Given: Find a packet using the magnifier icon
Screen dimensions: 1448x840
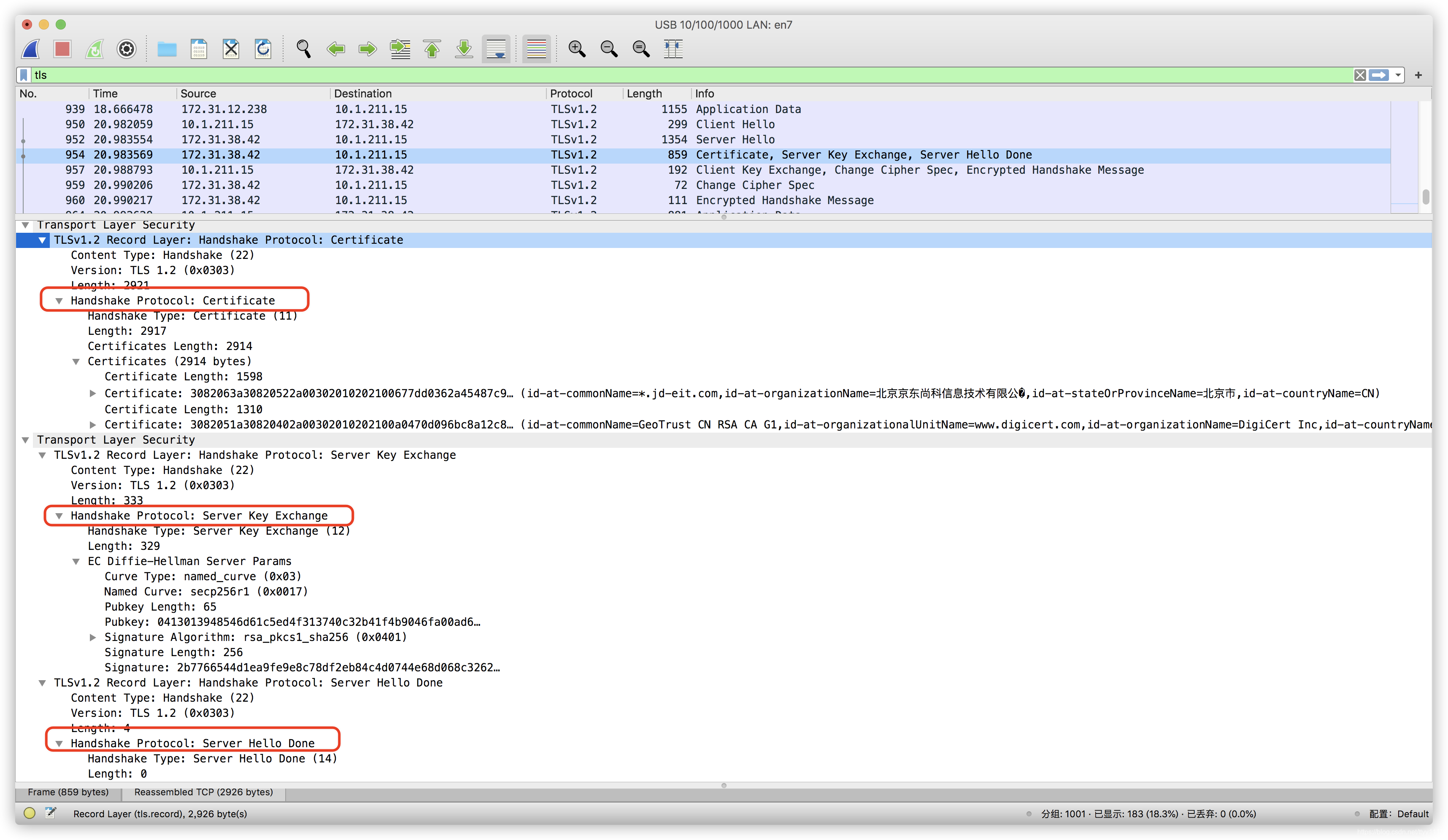Looking at the screenshot, I should [304, 49].
